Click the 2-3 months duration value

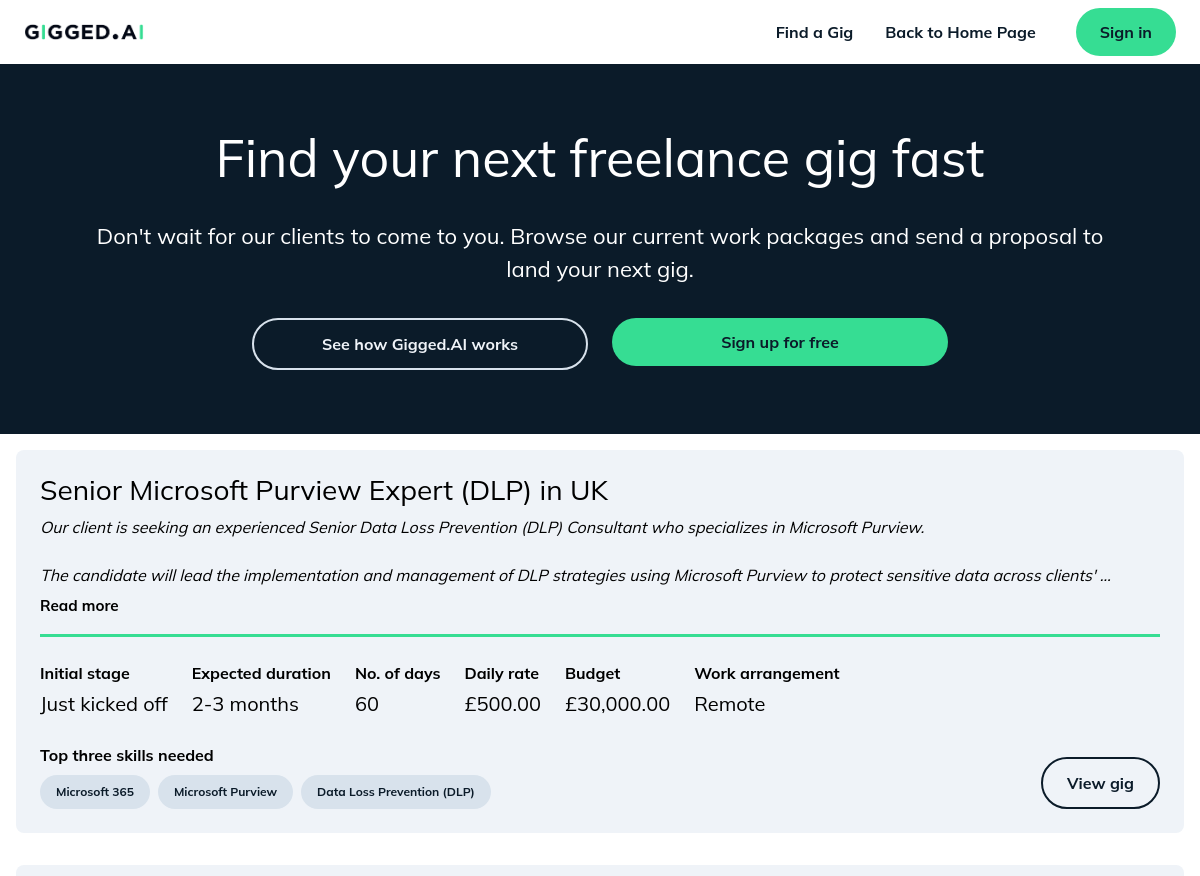pos(245,704)
